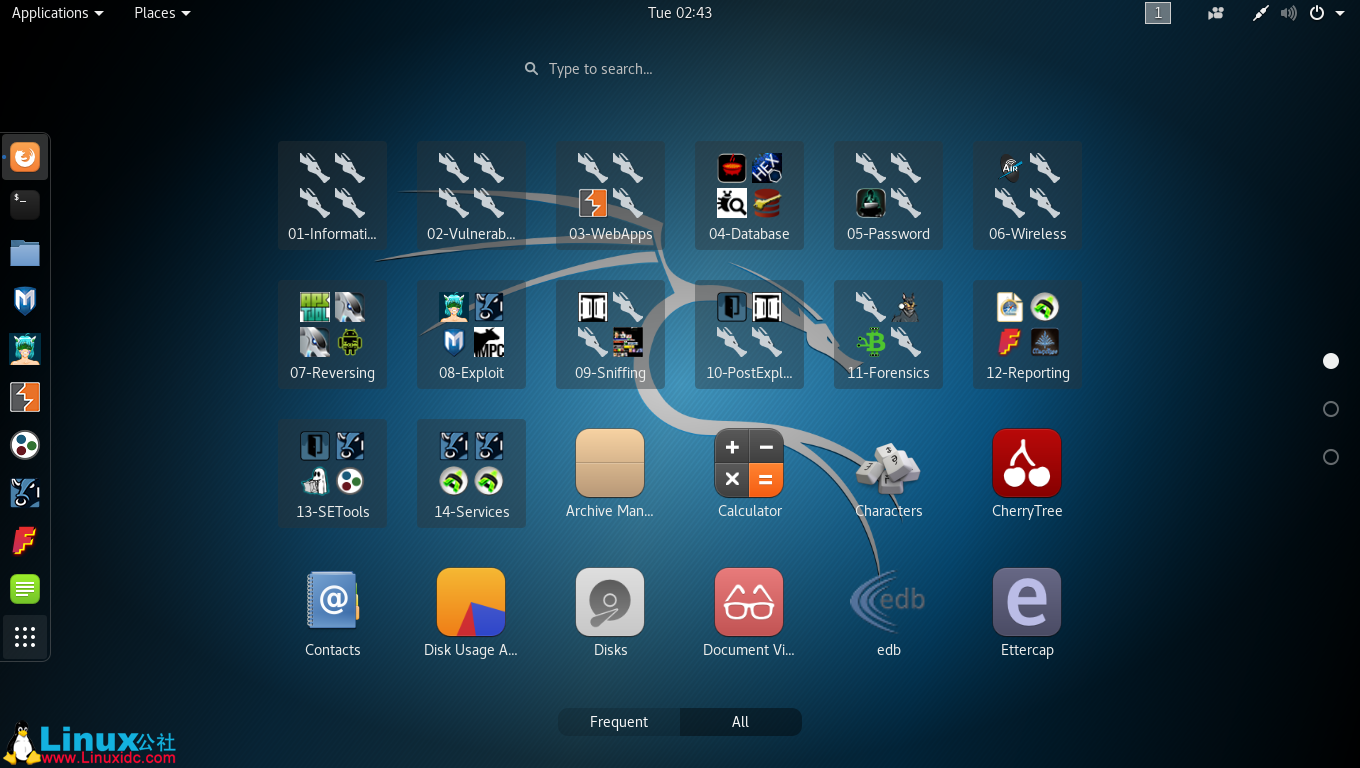Go to the second page indicator dot
1360x768 pixels.
pyautogui.click(x=1331, y=409)
